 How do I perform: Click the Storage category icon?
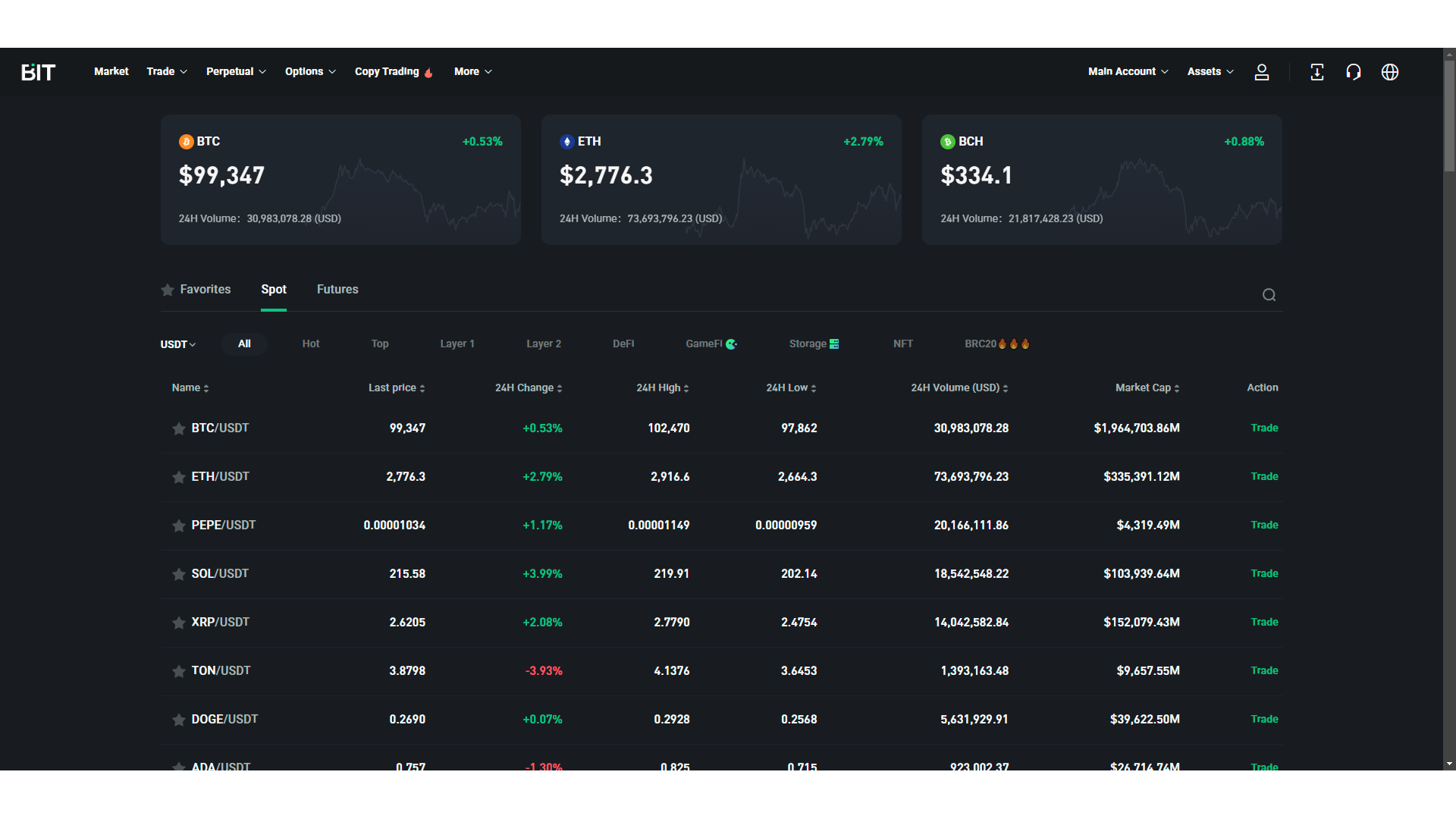point(834,344)
